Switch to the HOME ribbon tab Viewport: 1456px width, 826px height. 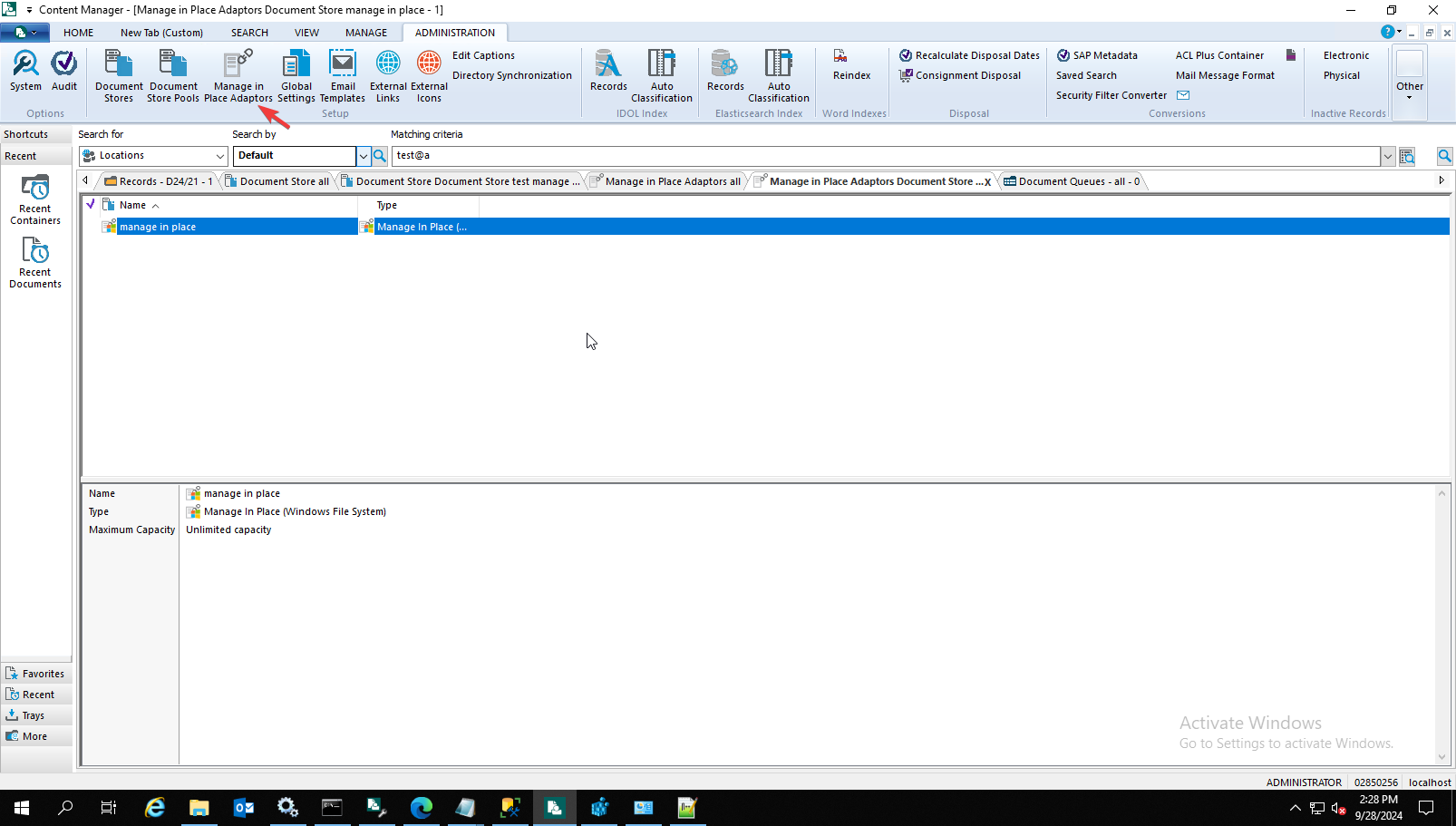pyautogui.click(x=79, y=33)
